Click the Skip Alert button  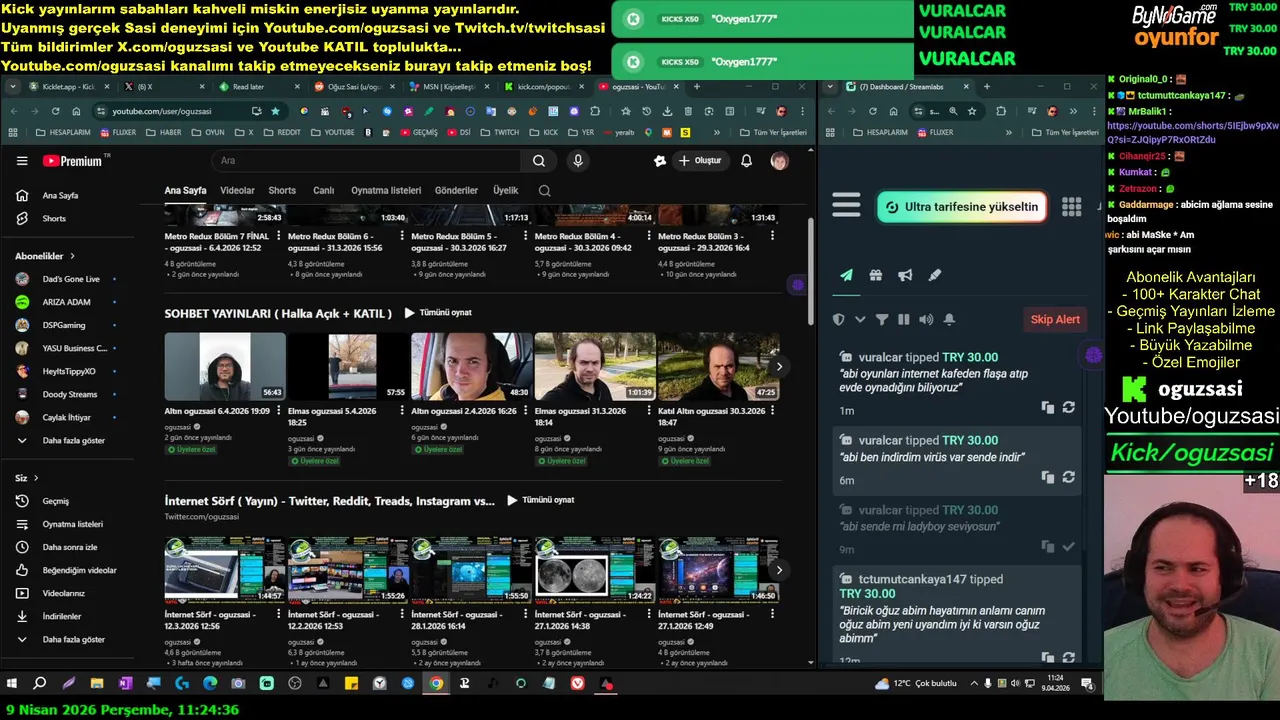pos(1055,320)
